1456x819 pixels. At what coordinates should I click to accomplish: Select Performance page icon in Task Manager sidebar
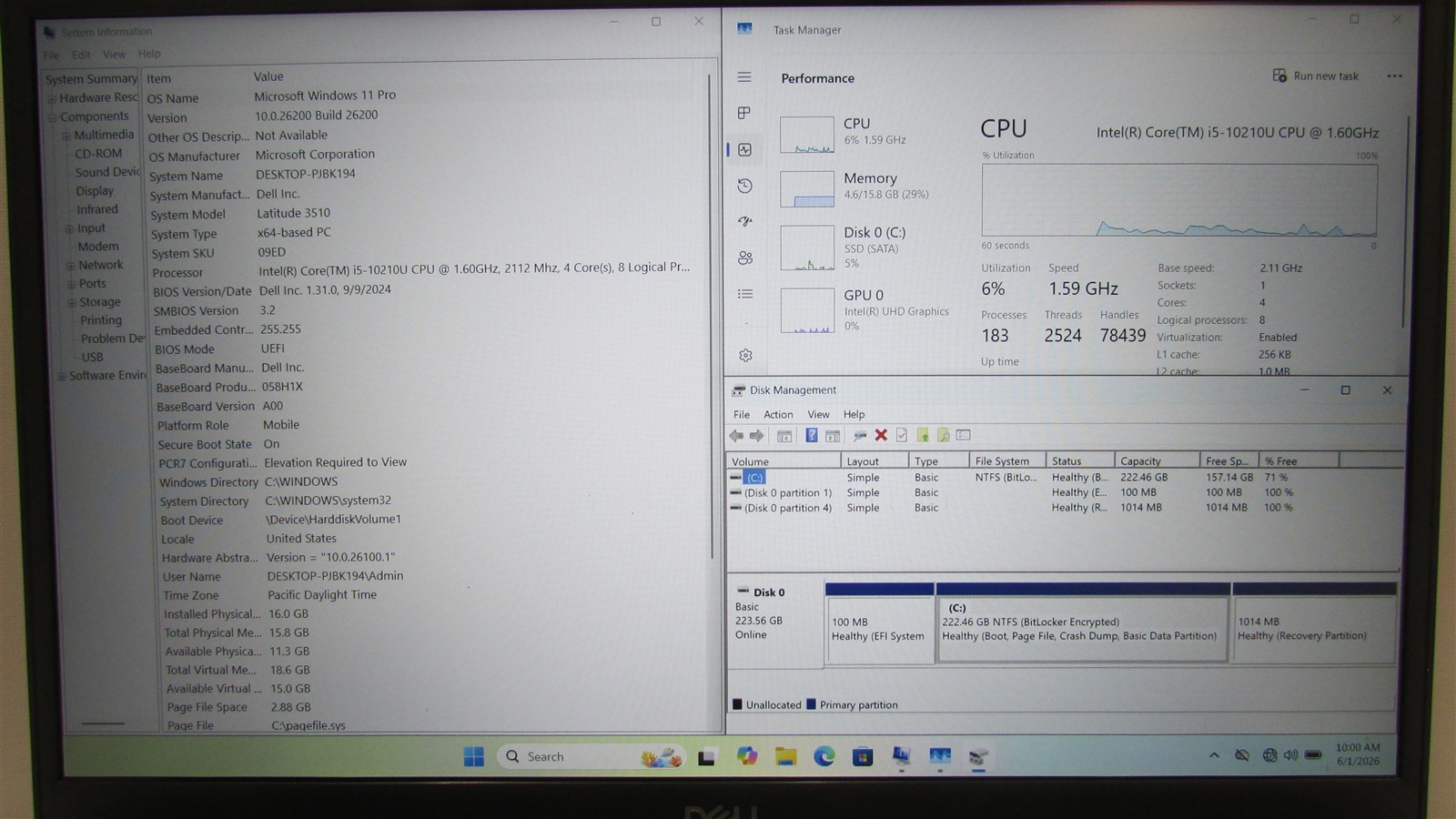point(744,149)
